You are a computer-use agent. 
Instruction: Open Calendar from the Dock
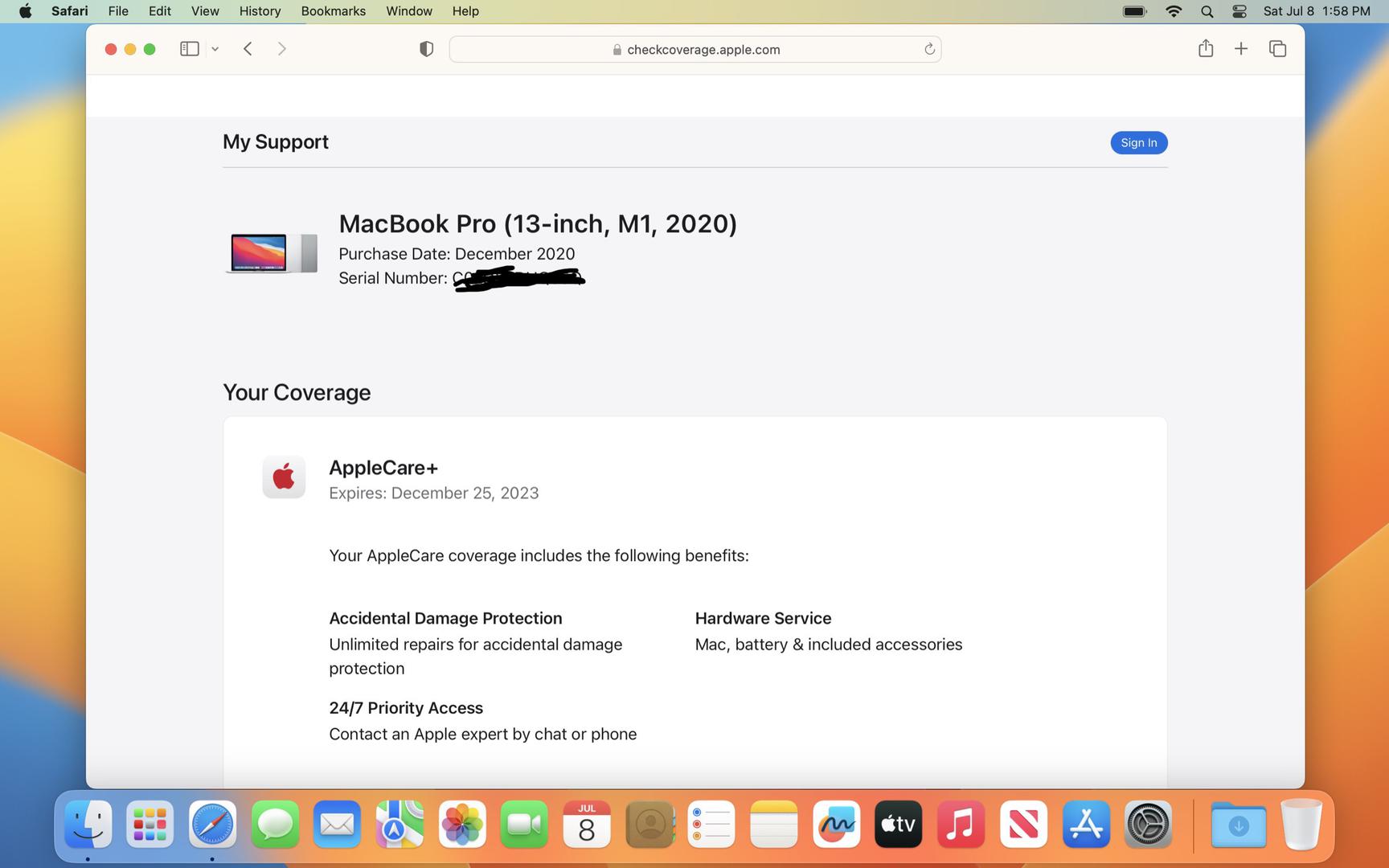[587, 824]
